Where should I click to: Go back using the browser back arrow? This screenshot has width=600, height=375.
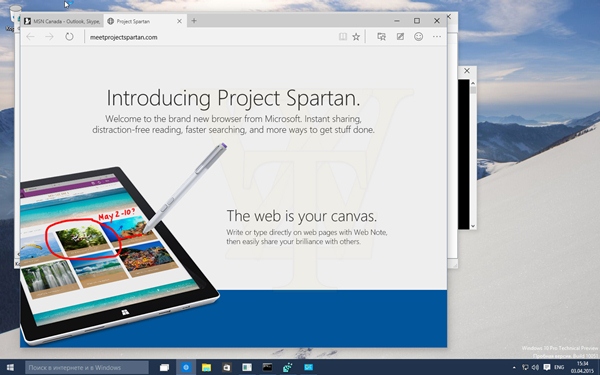pyautogui.click(x=30, y=37)
